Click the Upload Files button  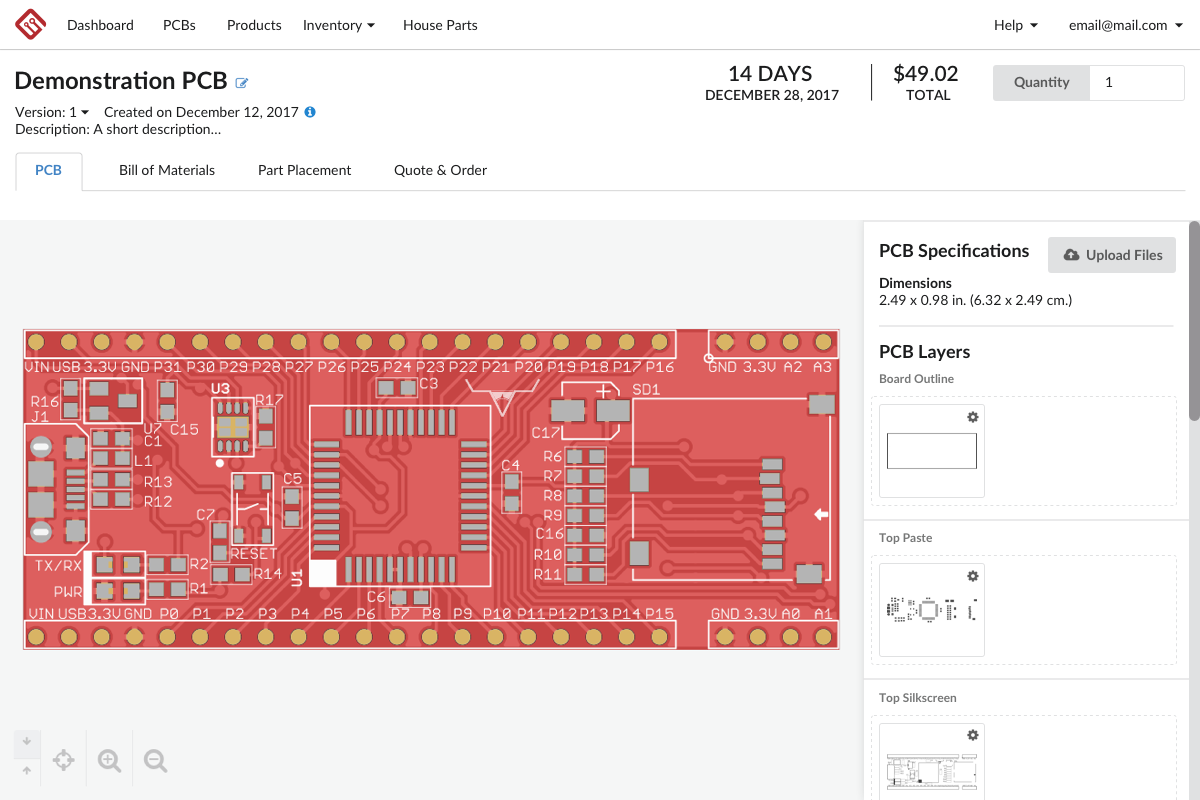pyautogui.click(x=1111, y=255)
